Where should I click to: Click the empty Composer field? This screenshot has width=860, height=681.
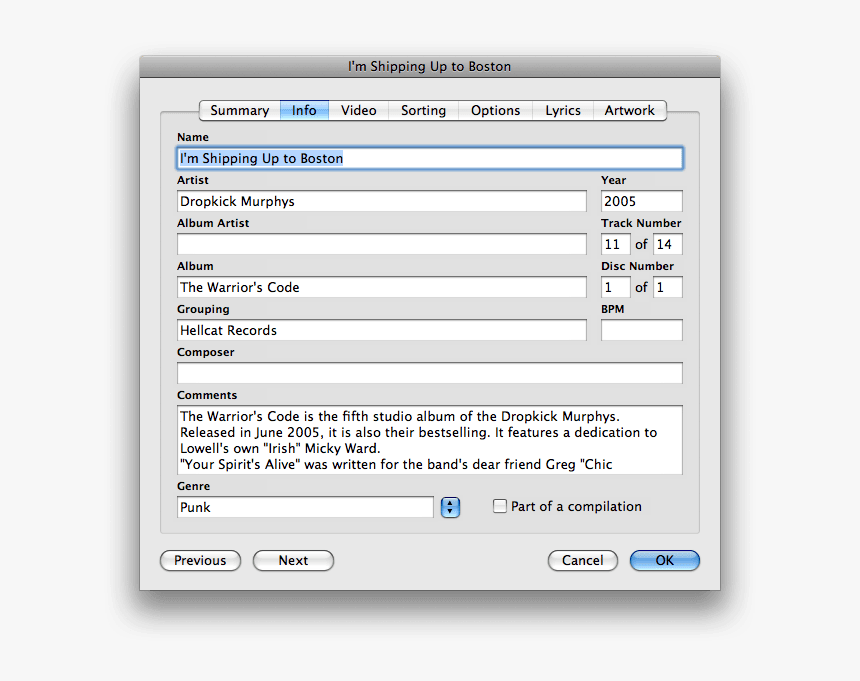click(x=430, y=373)
